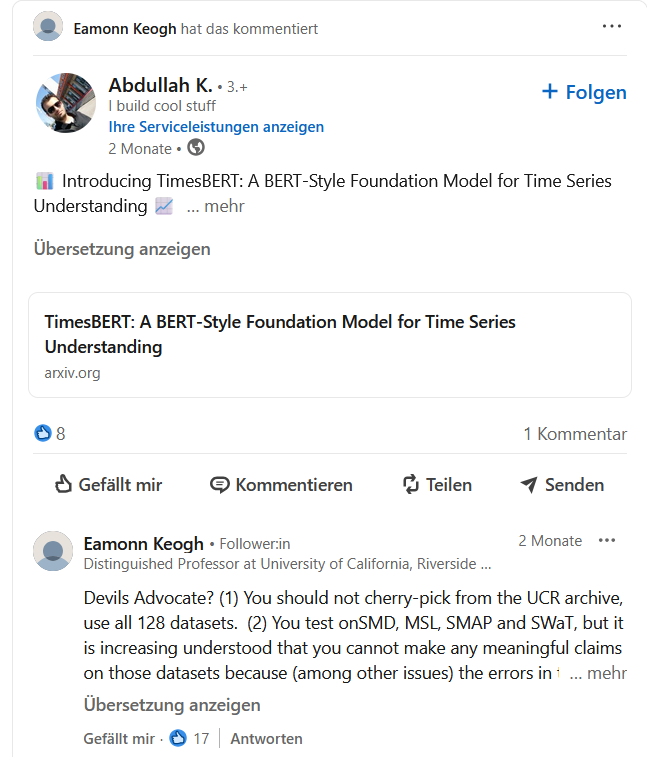Screen dimensions: 647x757
Task: Open the post's three-dot options menu
Action: [x=612, y=27]
